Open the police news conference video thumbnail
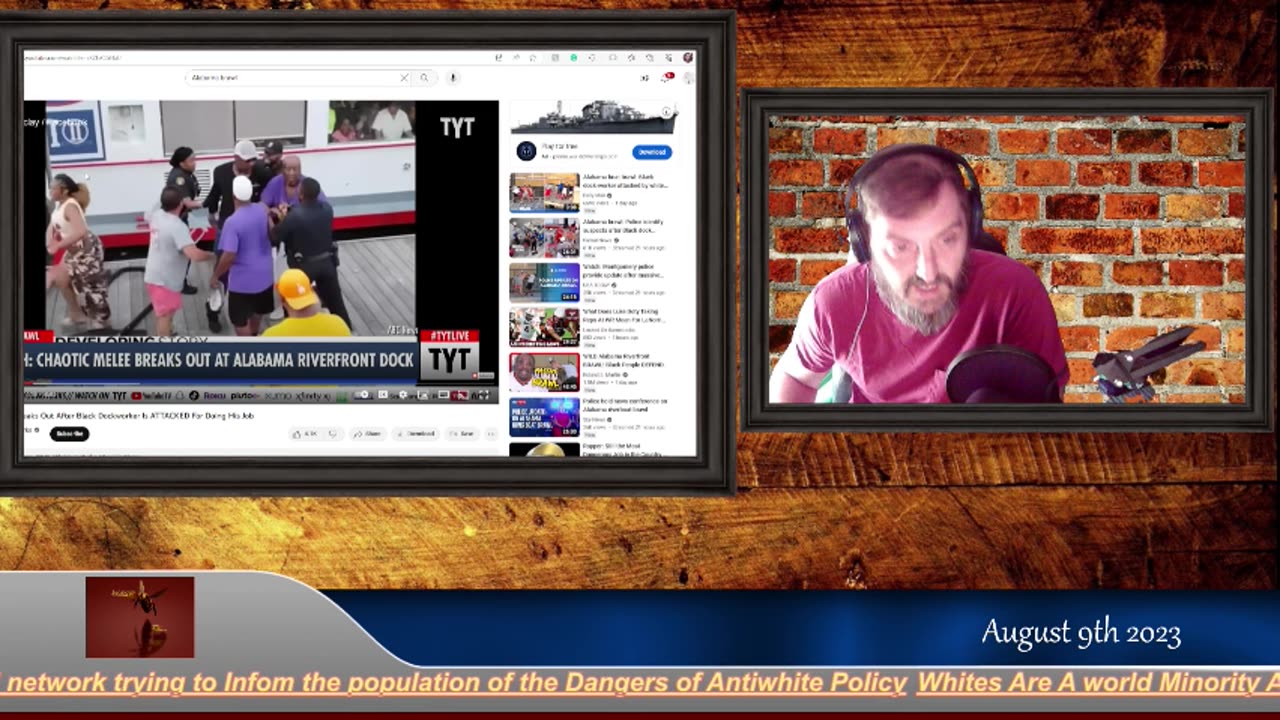The height and width of the screenshot is (720, 1280). pyautogui.click(x=544, y=417)
